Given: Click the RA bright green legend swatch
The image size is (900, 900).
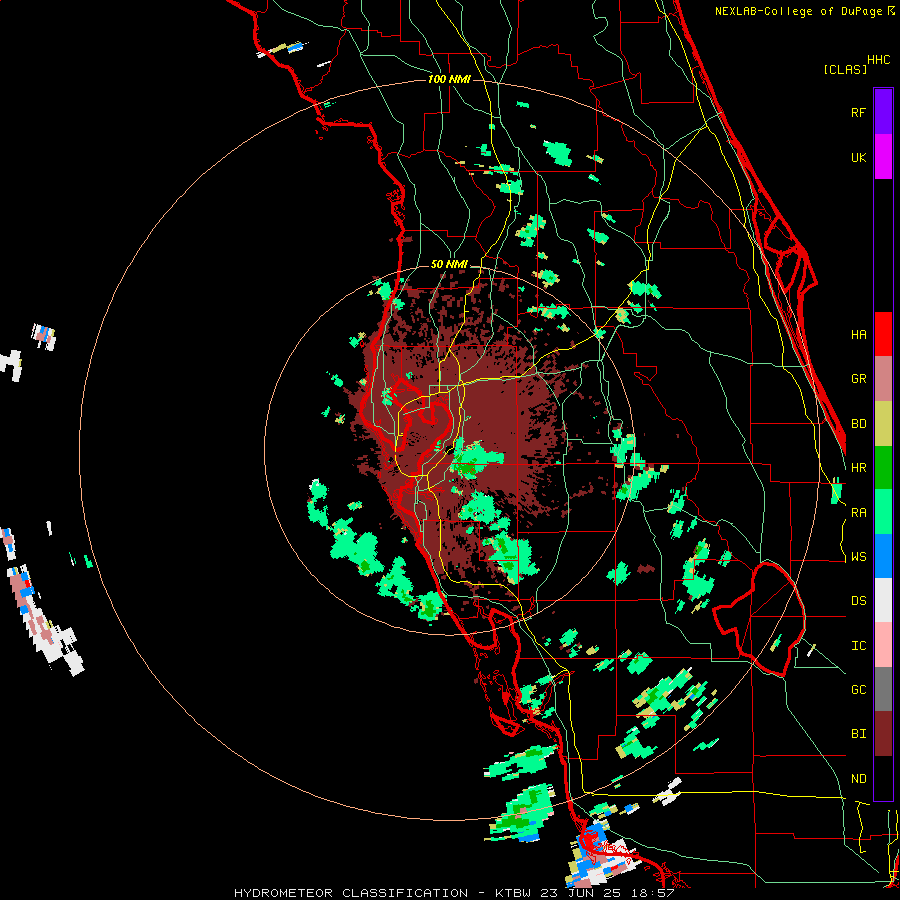Looking at the screenshot, I should (x=883, y=512).
